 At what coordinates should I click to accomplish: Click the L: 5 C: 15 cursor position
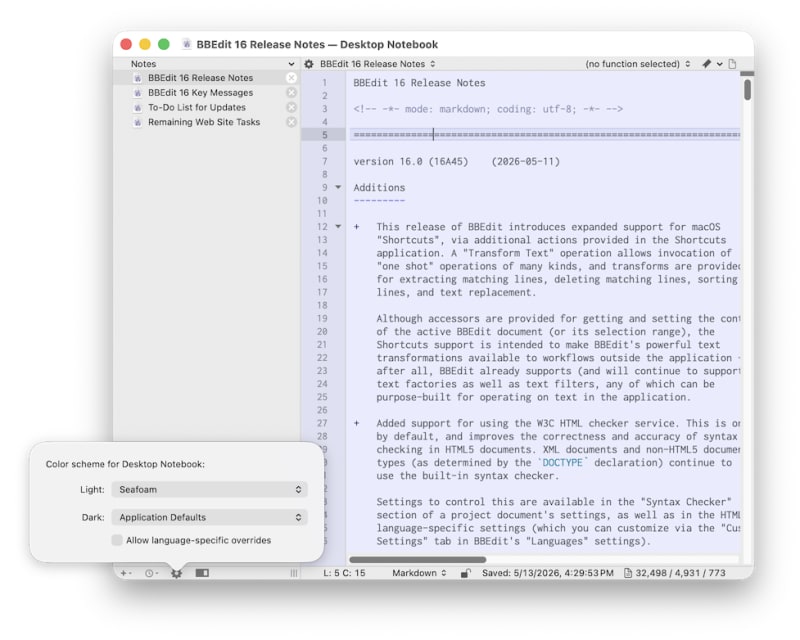[x=344, y=573]
